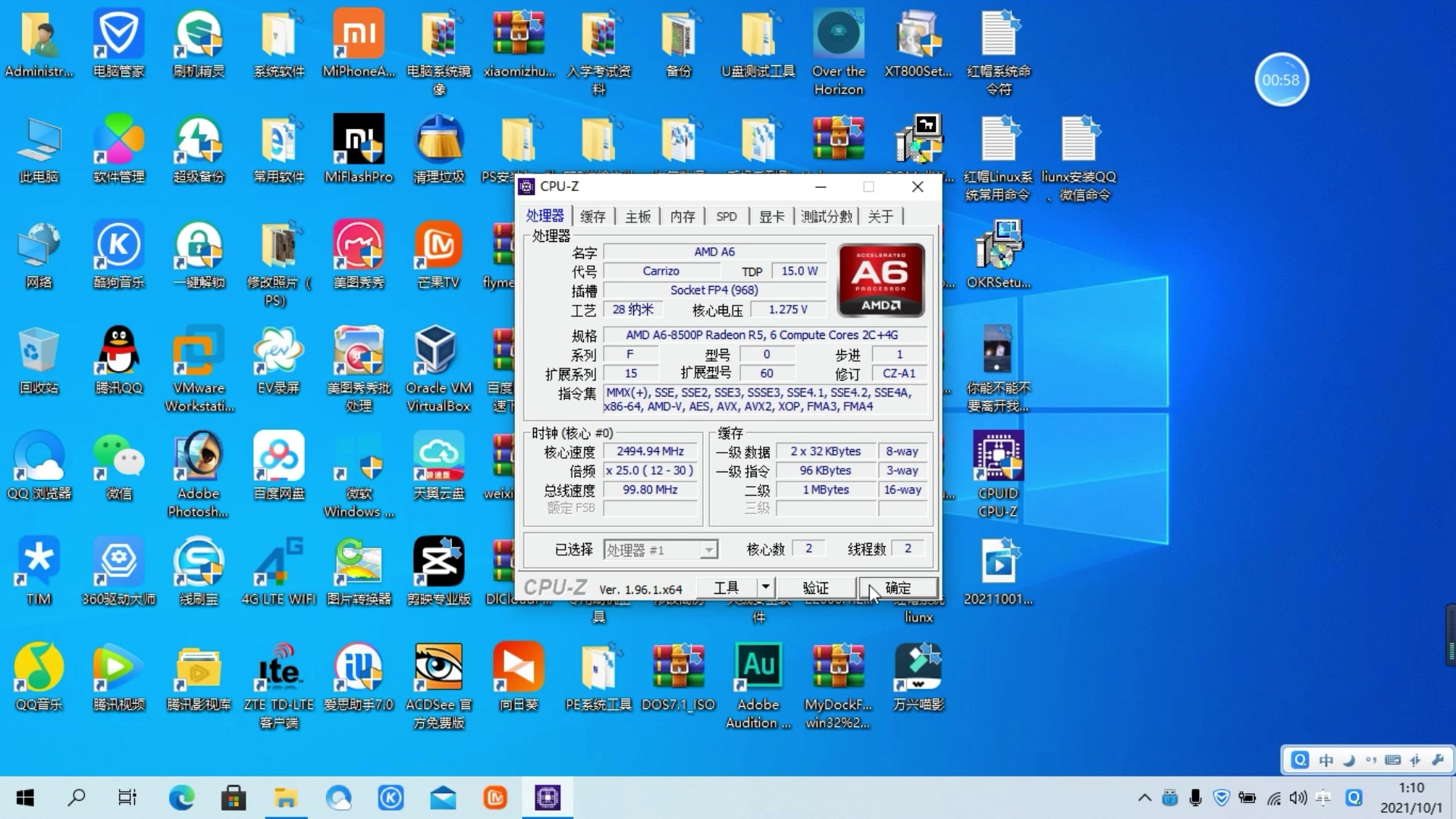1456x819 pixels.
Task: Select the Adobe Photoshop desktop icon
Action: 199,475
